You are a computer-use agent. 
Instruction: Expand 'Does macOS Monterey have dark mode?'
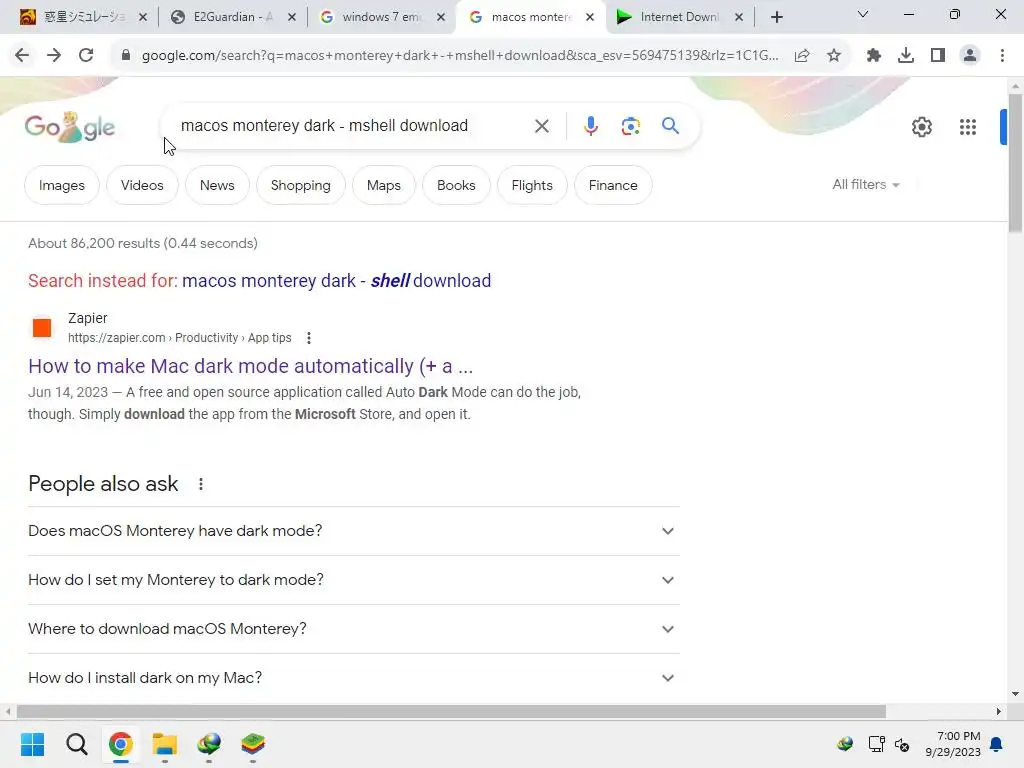point(354,531)
